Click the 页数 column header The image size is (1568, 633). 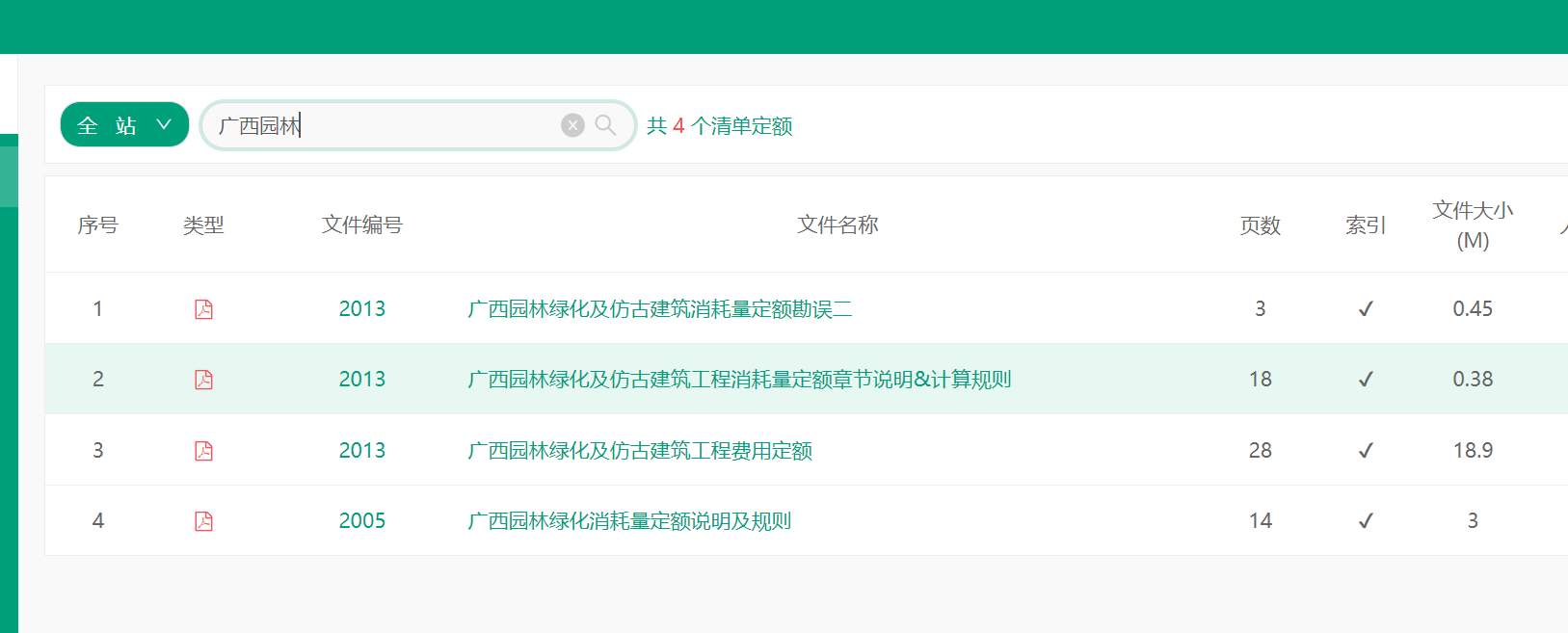[x=1261, y=225]
